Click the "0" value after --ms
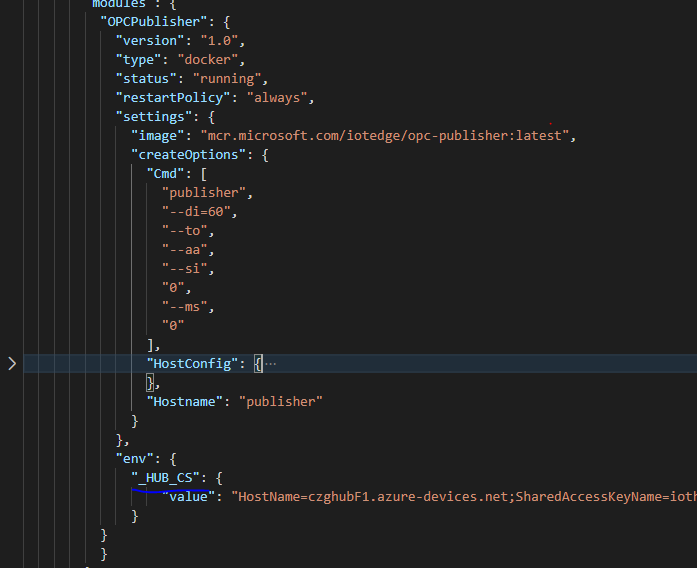697x568 pixels. 173,326
